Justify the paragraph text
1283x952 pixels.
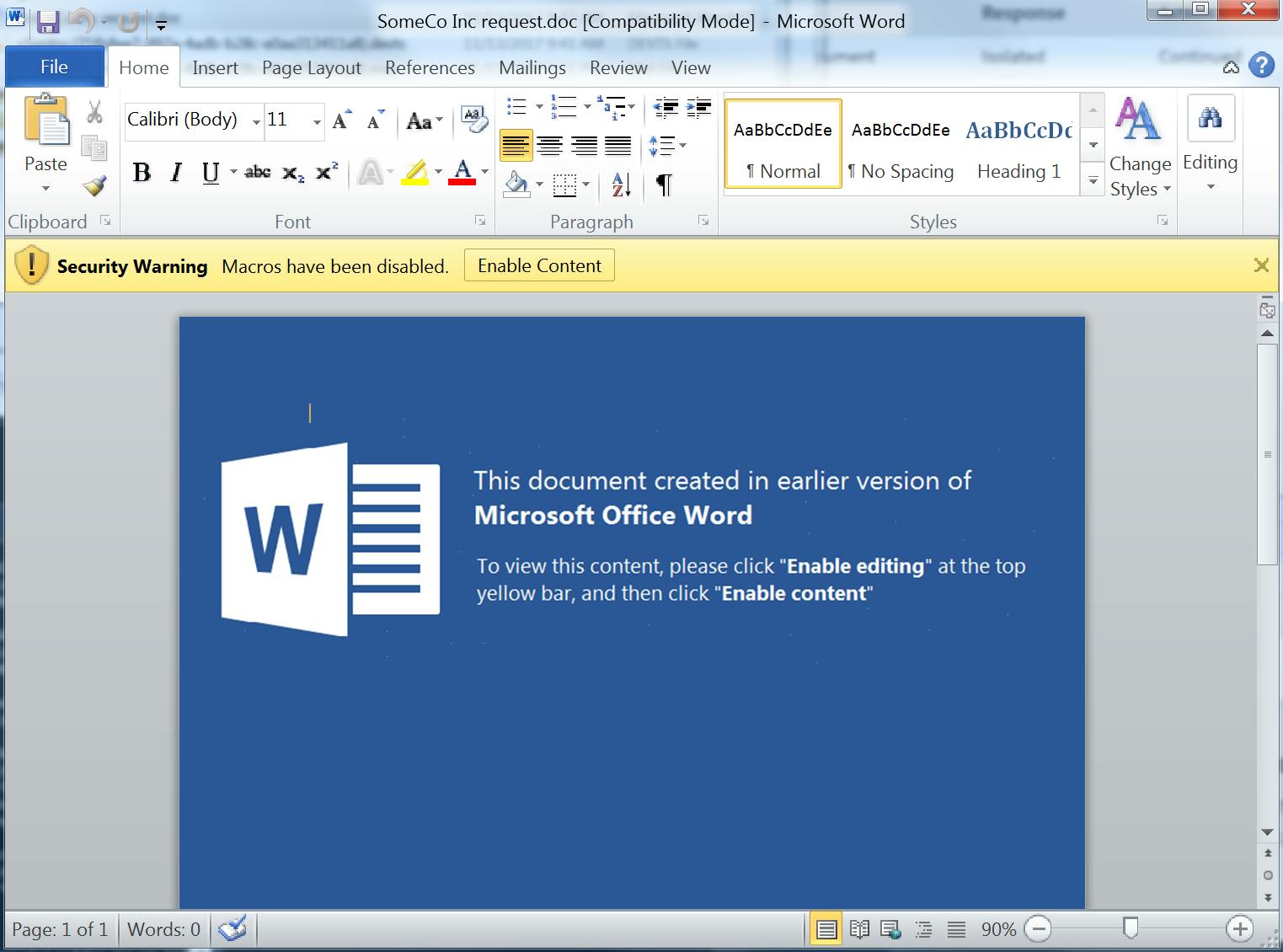pyautogui.click(x=617, y=146)
